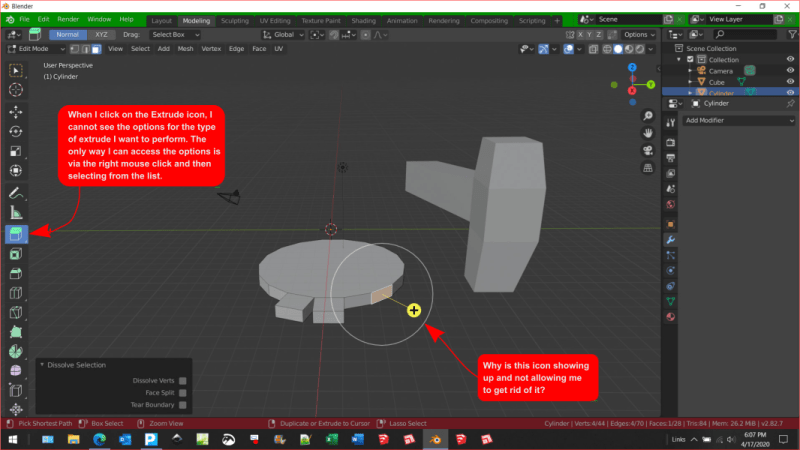Toggle Face Split checkbox
Screen dimensions: 800x450
click(x=183, y=393)
